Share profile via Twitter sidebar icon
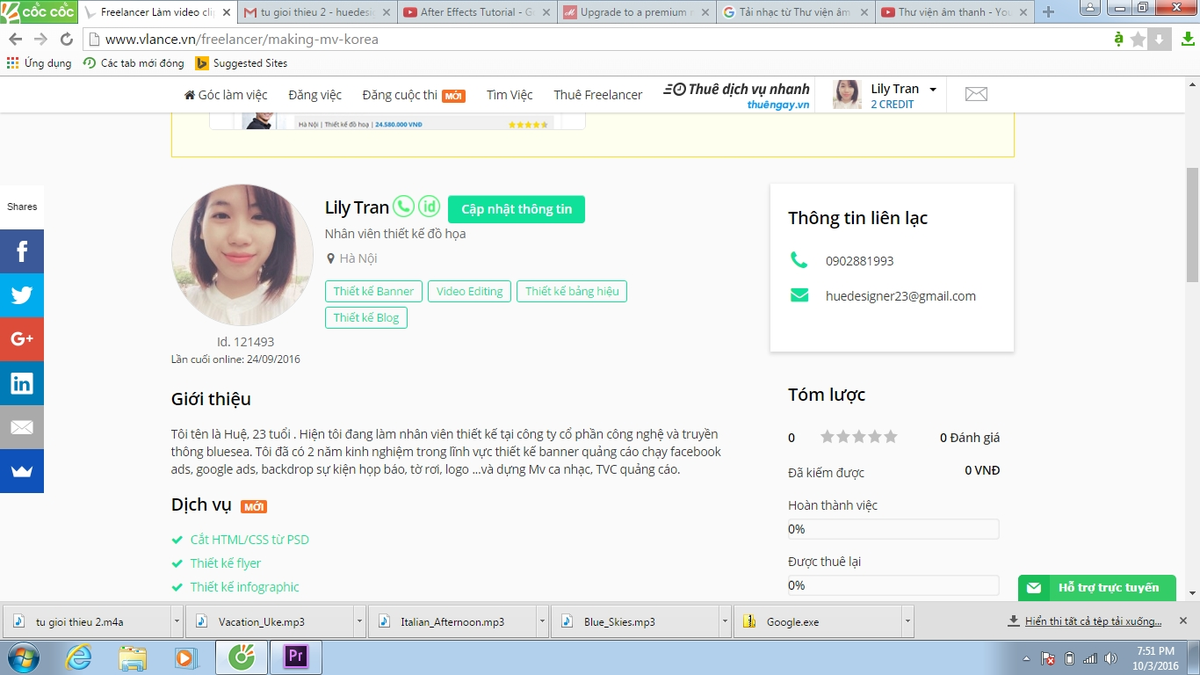This screenshot has height=675, width=1200. pyautogui.click(x=22, y=295)
